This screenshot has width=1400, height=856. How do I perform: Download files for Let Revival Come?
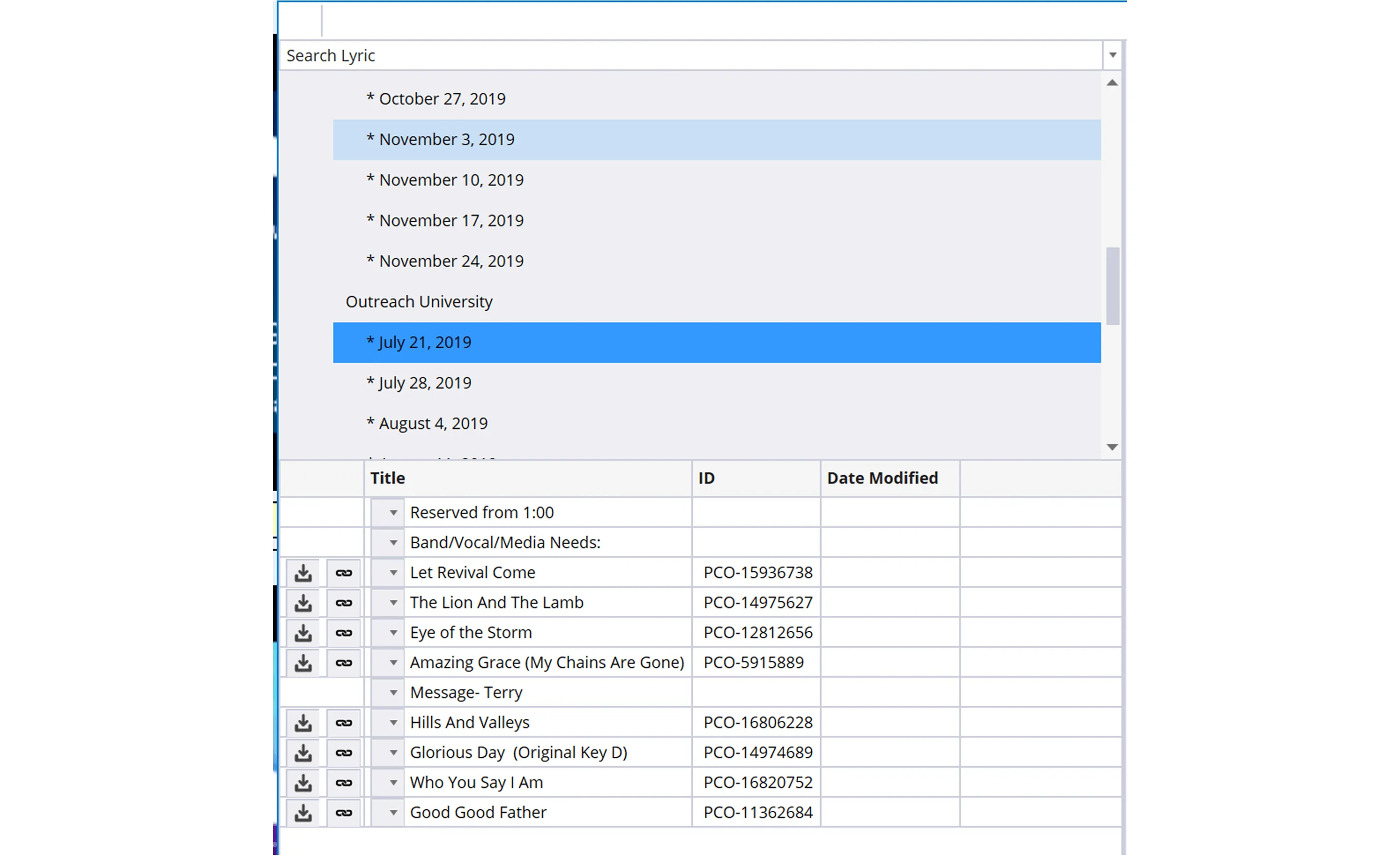(303, 572)
